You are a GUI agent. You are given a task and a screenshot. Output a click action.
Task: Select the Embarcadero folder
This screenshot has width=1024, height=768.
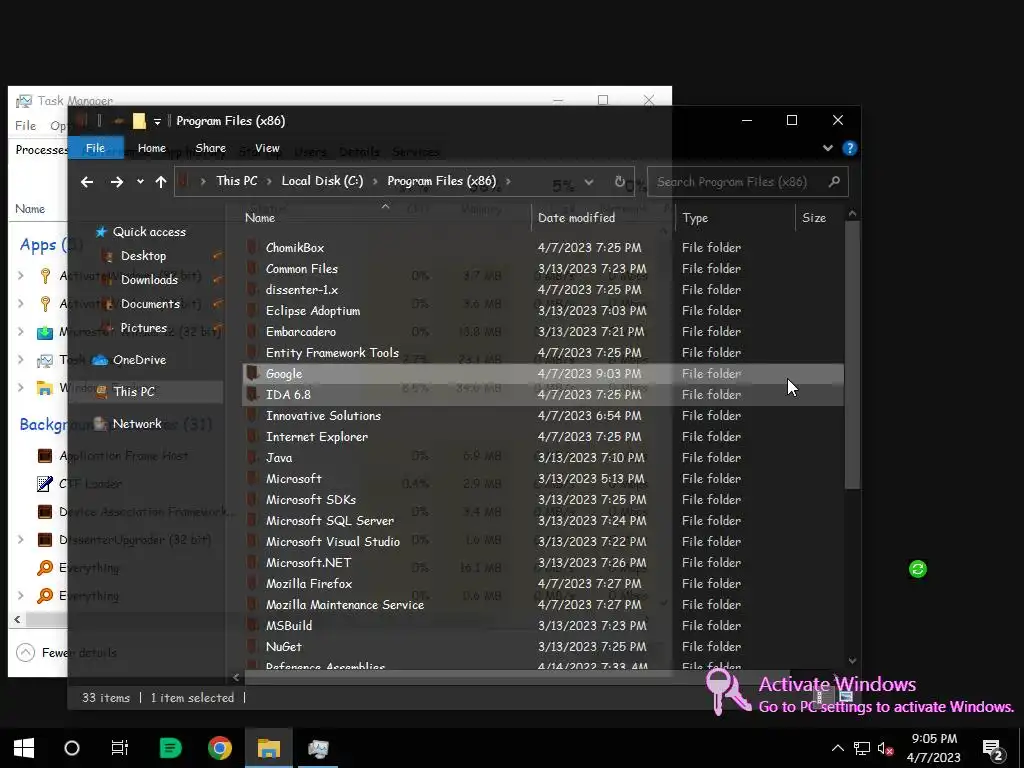point(300,332)
